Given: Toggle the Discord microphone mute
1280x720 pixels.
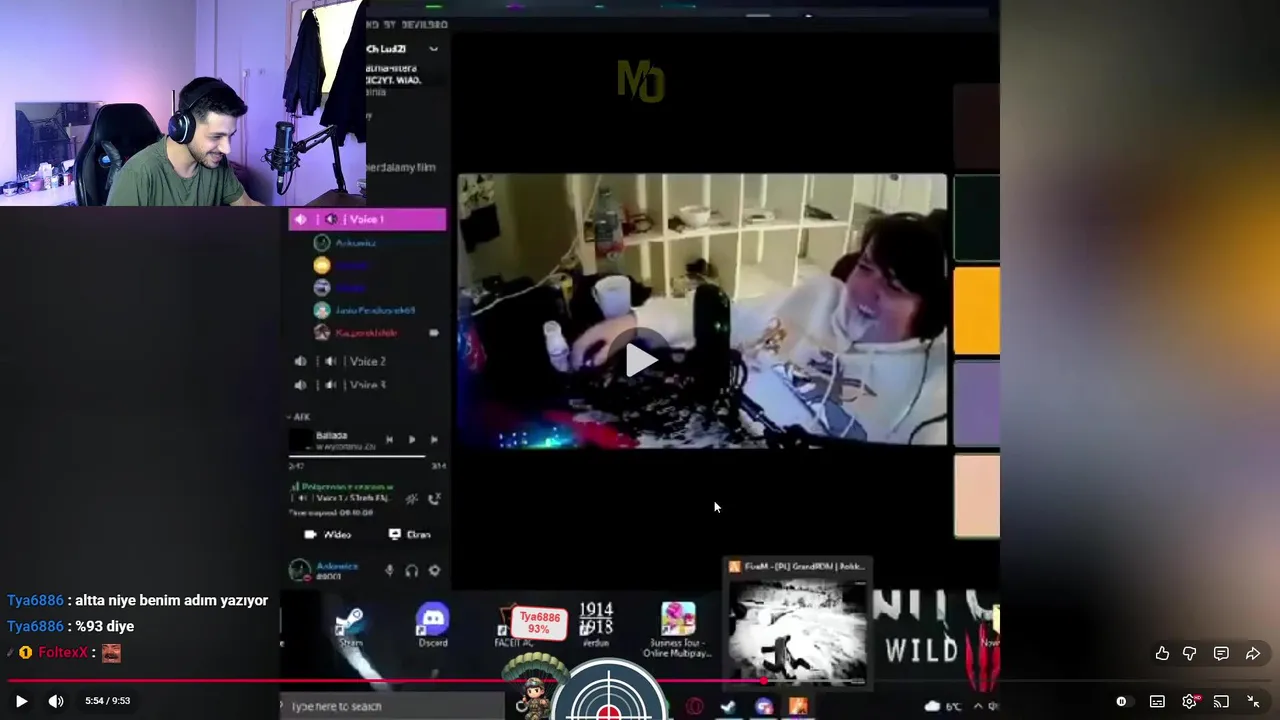Looking at the screenshot, I should pos(389,570).
